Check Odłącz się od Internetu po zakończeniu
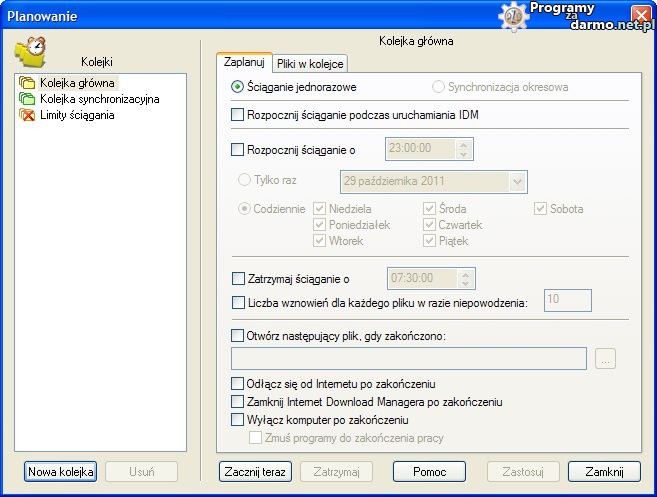657x497 pixels. (x=237, y=383)
